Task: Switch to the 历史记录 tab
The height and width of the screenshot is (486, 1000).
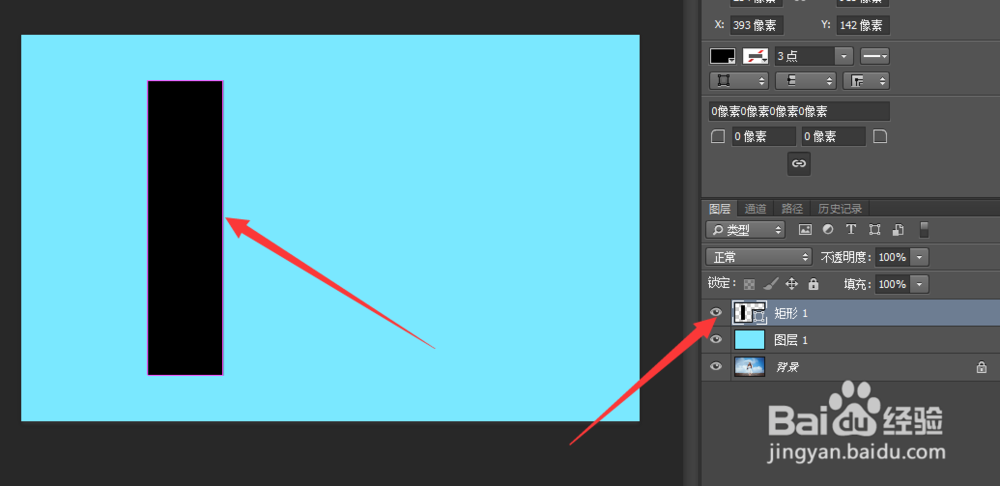Action: [840, 209]
